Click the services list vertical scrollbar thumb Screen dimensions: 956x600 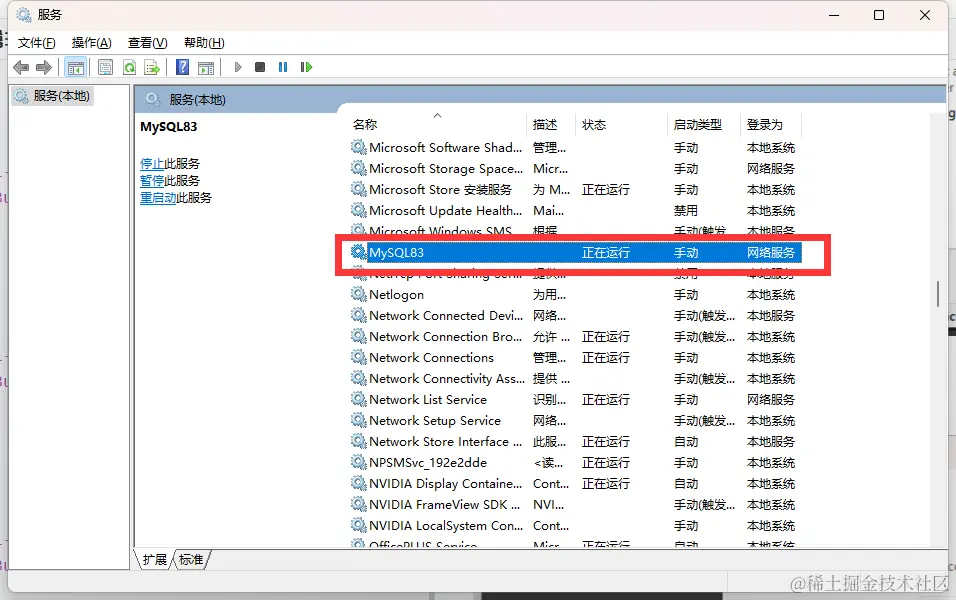938,294
